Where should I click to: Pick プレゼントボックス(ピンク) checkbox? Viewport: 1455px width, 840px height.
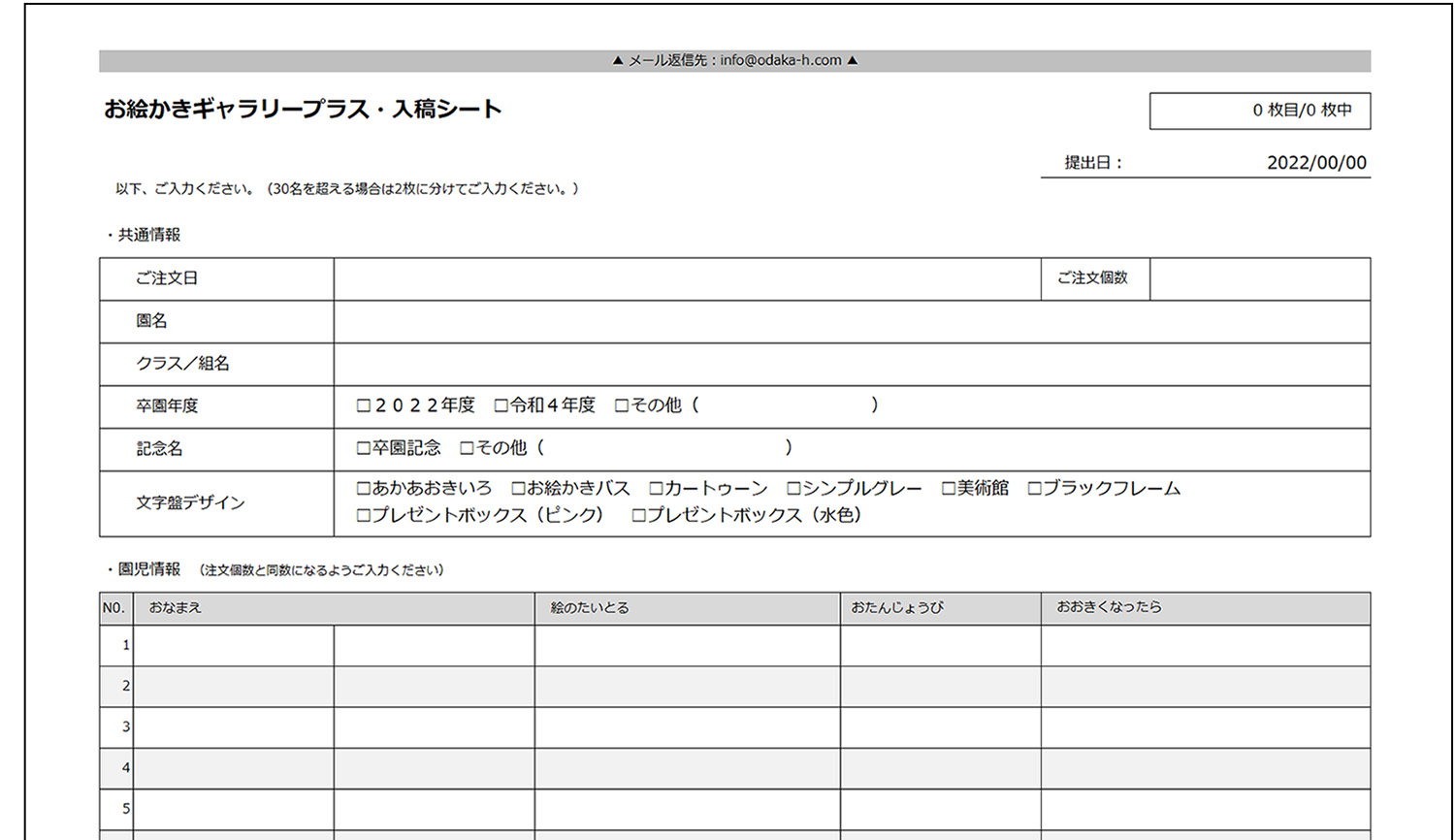click(x=364, y=516)
